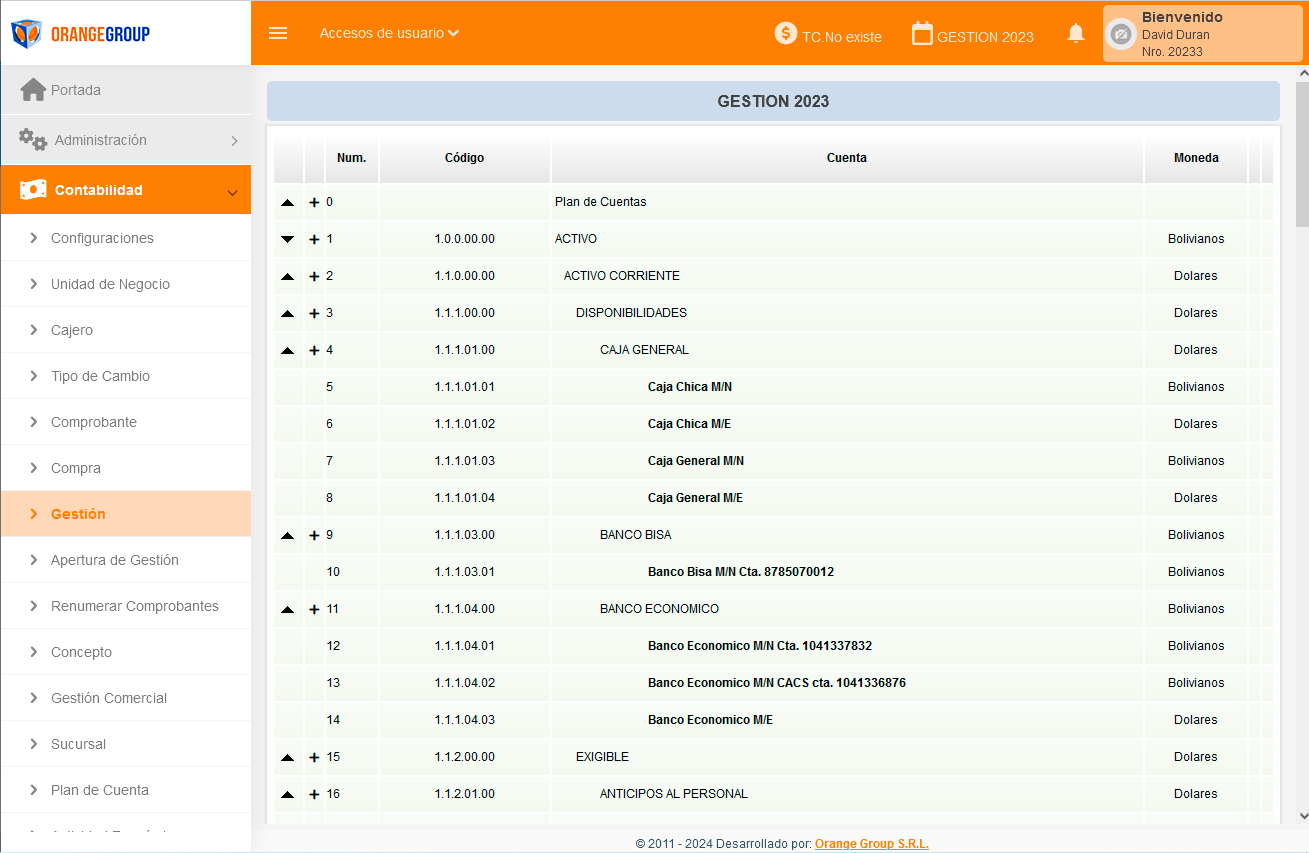Click the hamburger menu icon
This screenshot has width=1309, height=853.
(278, 33)
